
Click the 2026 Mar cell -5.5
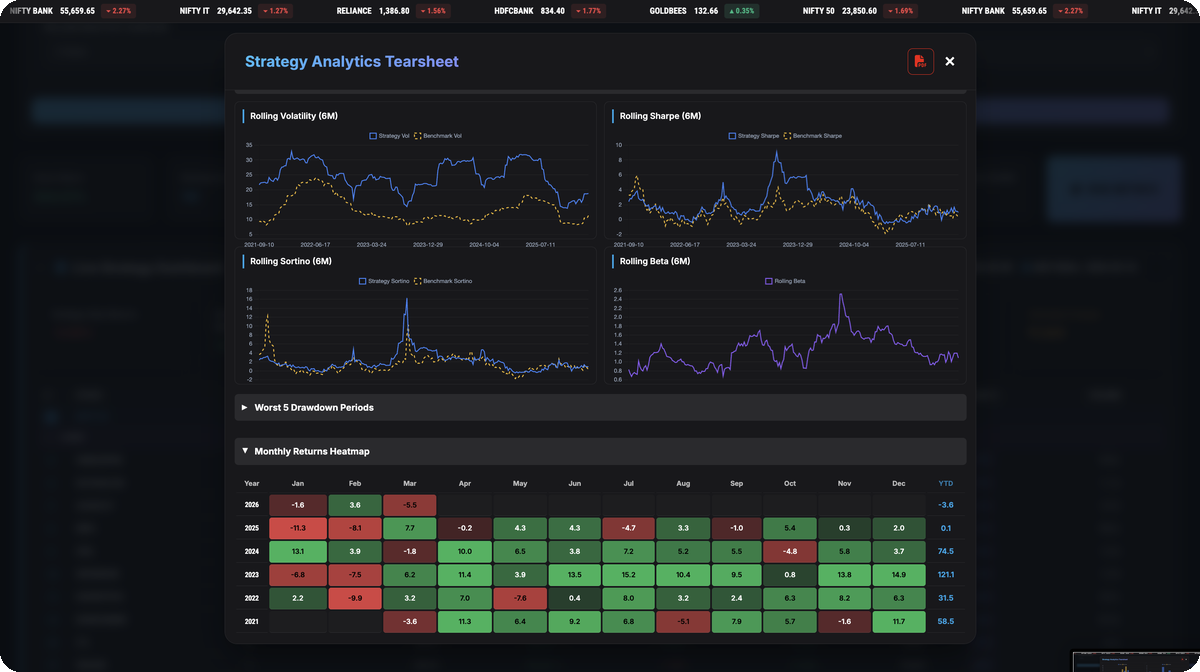click(x=409, y=505)
